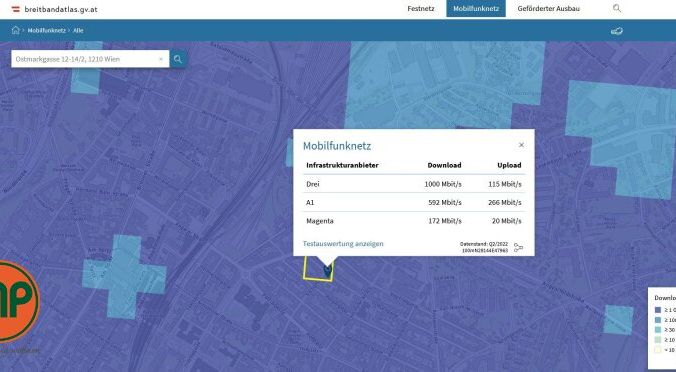The height and width of the screenshot is (372, 676).
Task: Click the map location pin marker
Action: click(327, 271)
